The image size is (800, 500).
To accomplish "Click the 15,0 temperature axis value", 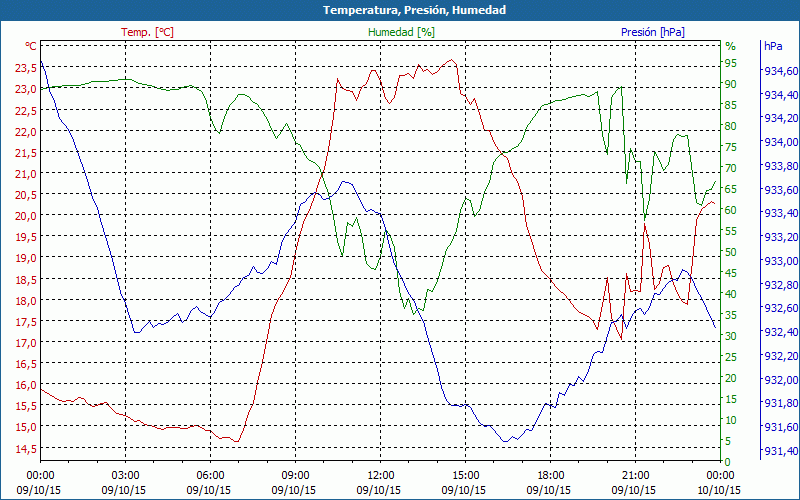I will [26, 427].
